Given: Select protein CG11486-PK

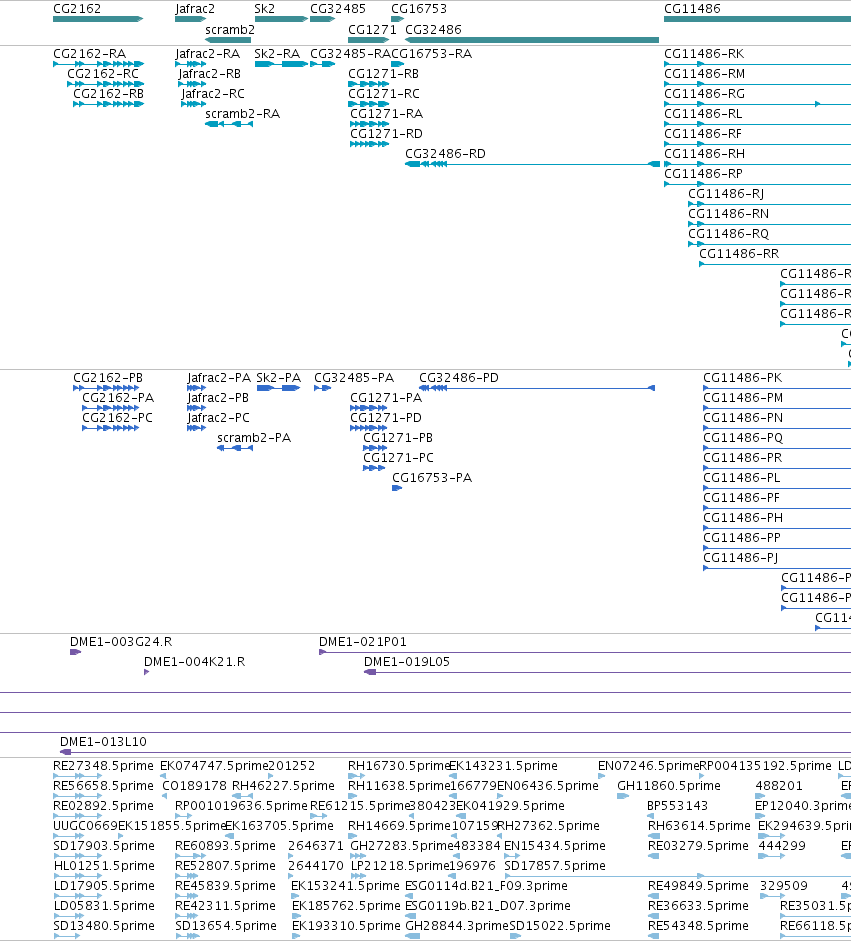Looking at the screenshot, I should [x=777, y=388].
